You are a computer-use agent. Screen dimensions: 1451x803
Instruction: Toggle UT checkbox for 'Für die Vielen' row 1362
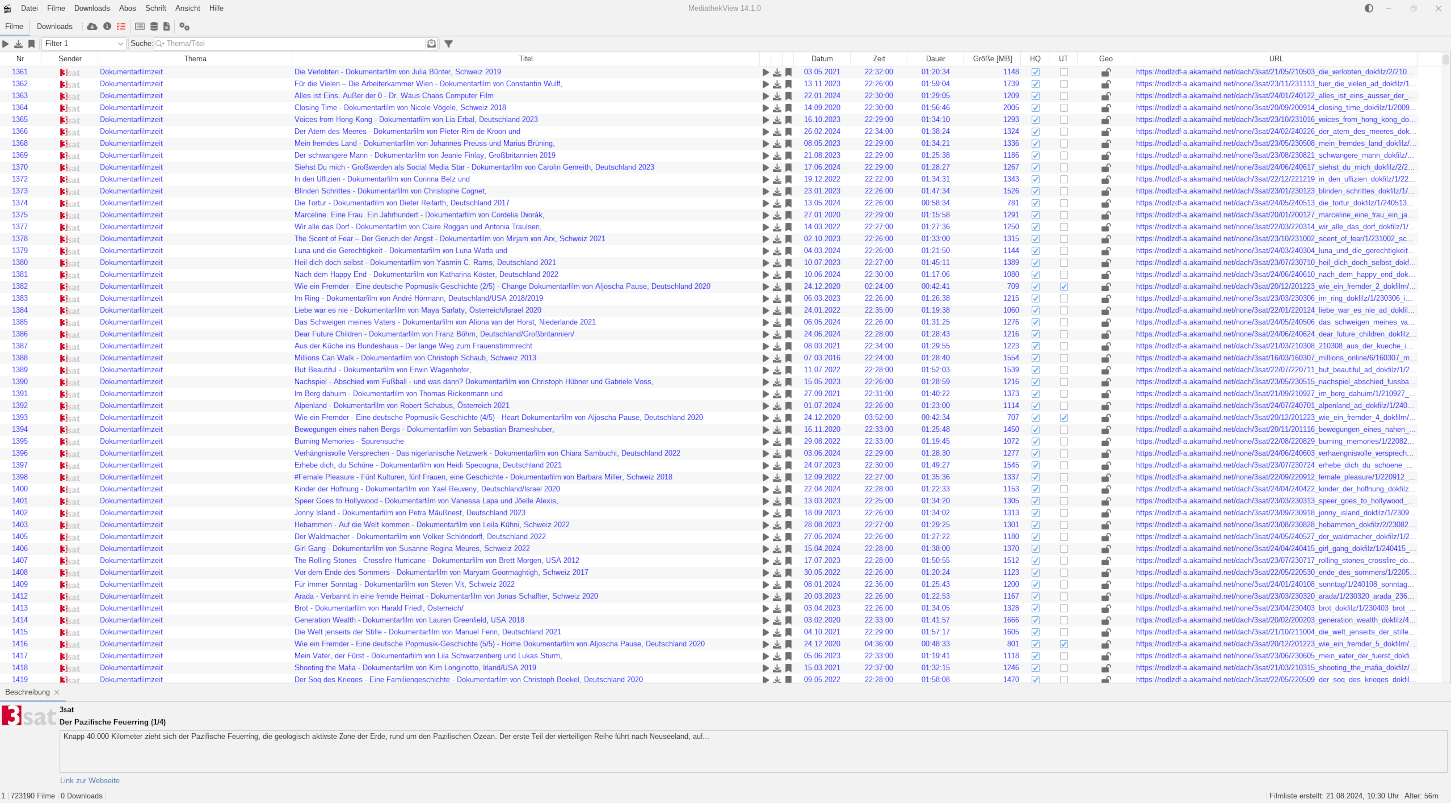[x=1064, y=84]
